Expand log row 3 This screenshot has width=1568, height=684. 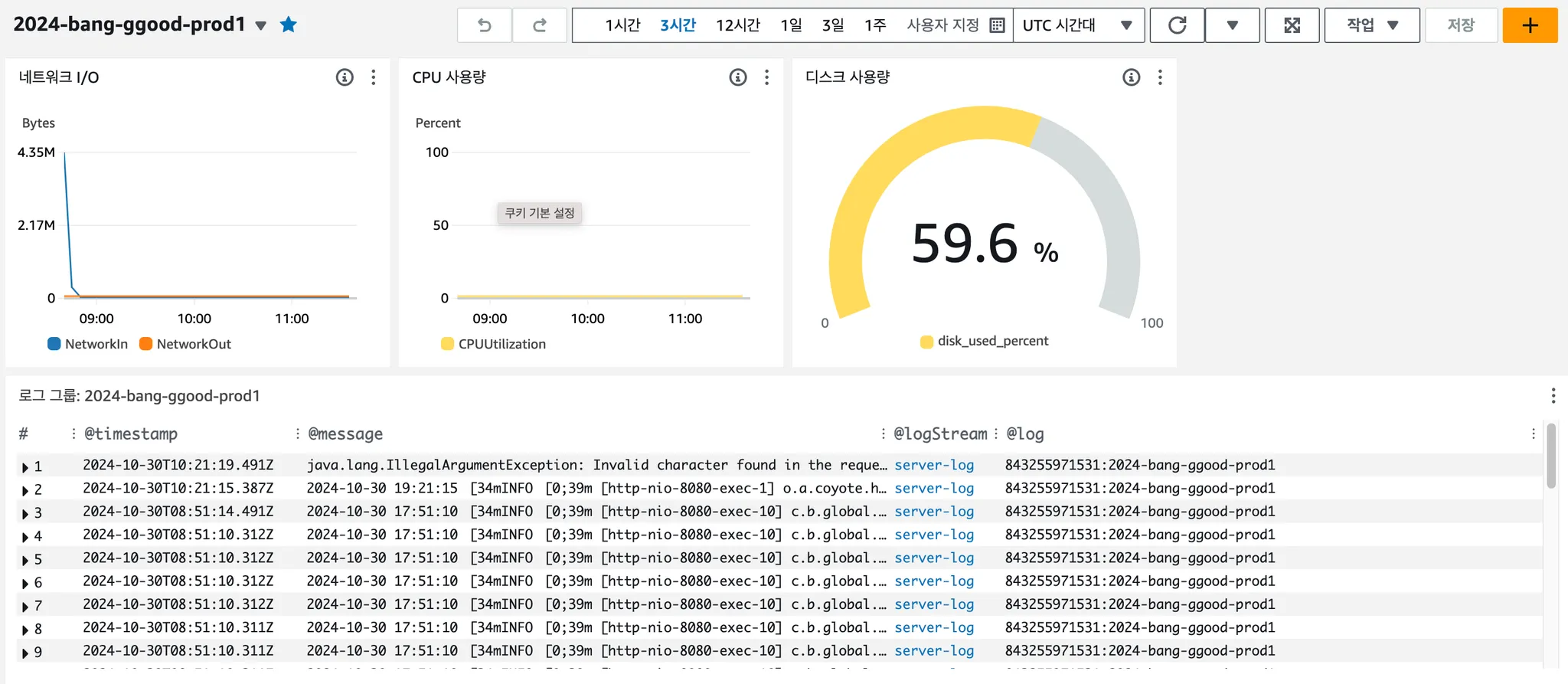click(25, 513)
